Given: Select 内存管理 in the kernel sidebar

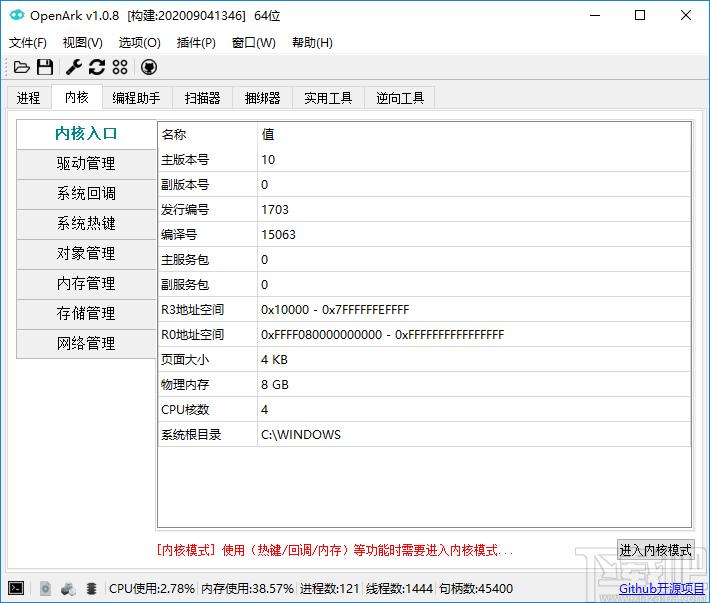Looking at the screenshot, I should coord(86,284).
